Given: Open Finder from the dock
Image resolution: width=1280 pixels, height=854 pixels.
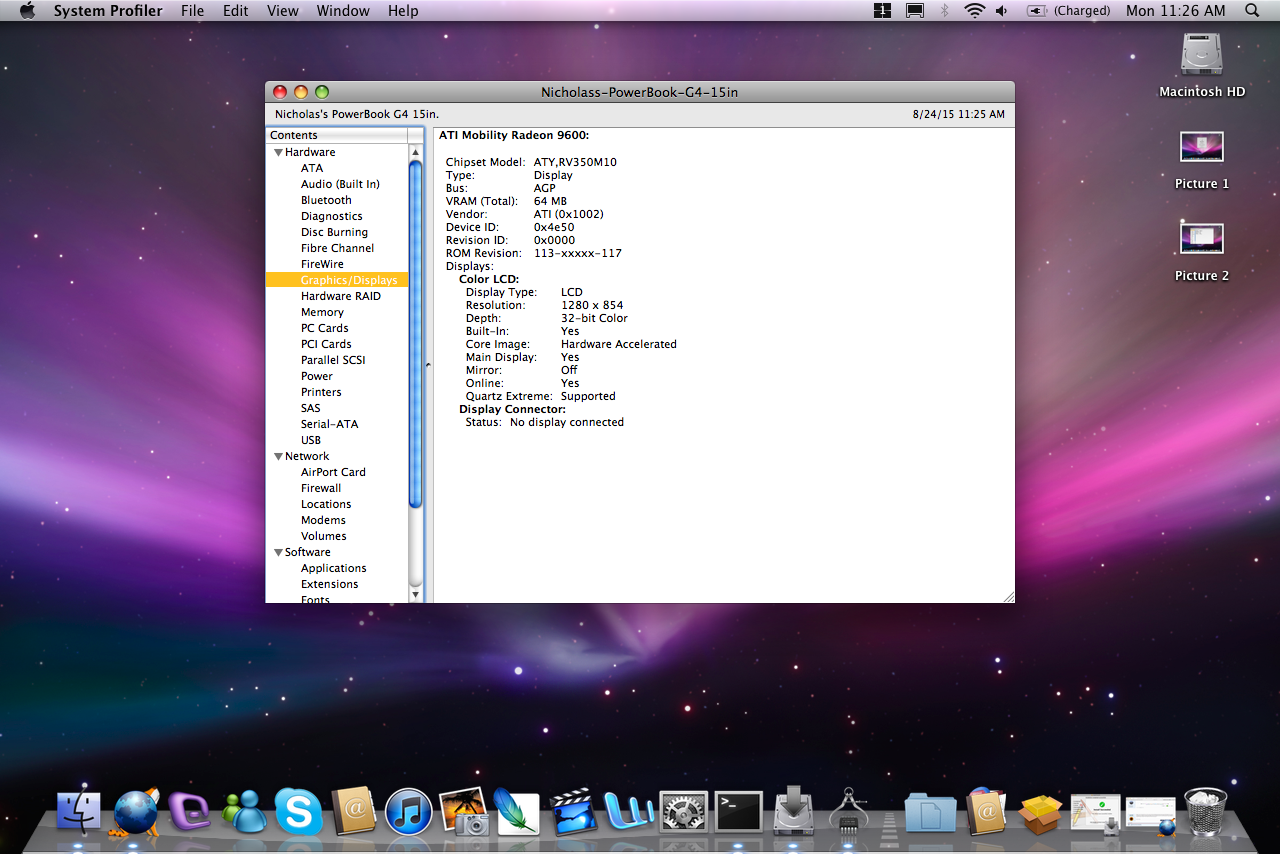Looking at the screenshot, I should [x=79, y=812].
